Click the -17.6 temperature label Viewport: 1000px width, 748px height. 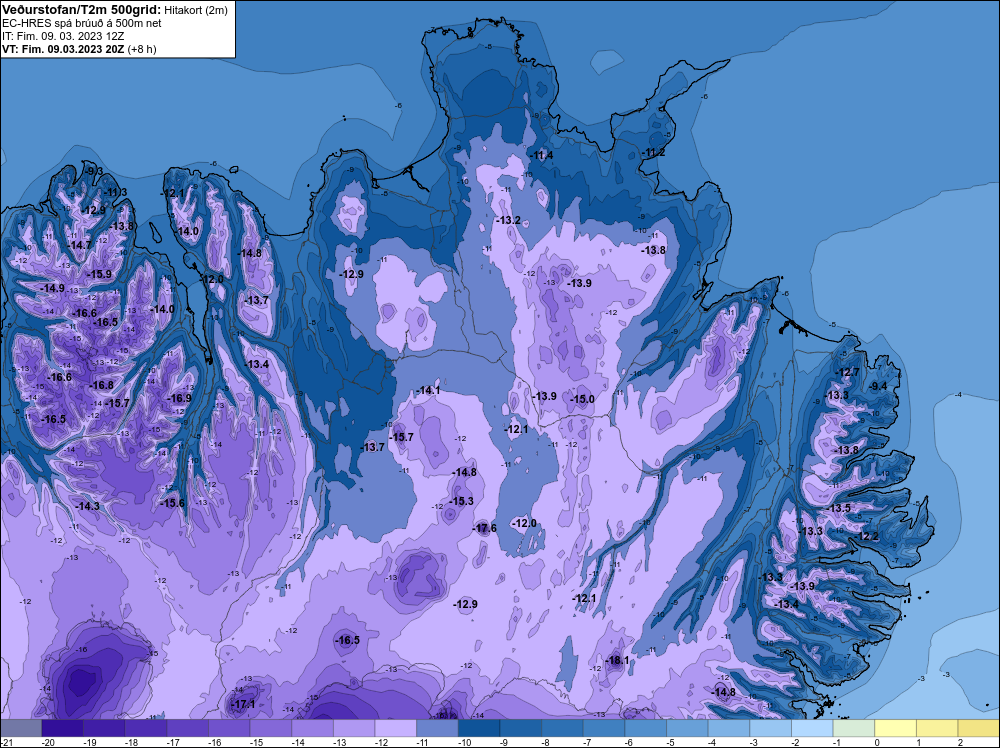coord(485,529)
